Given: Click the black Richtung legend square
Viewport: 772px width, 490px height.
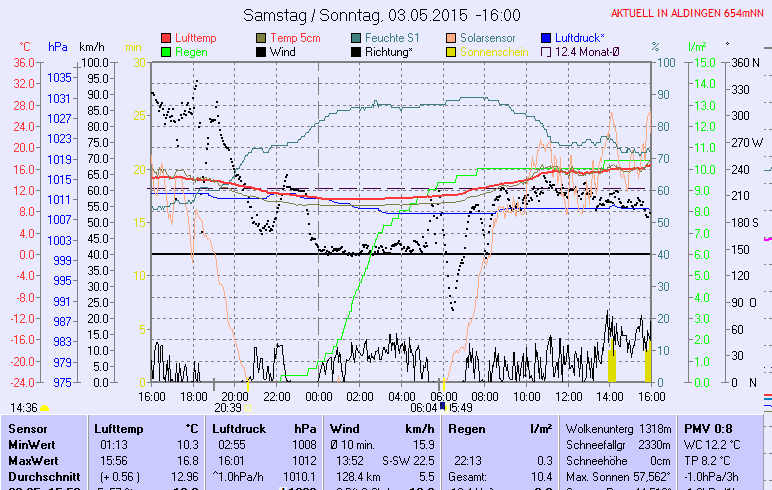Looking at the screenshot, I should [356, 51].
